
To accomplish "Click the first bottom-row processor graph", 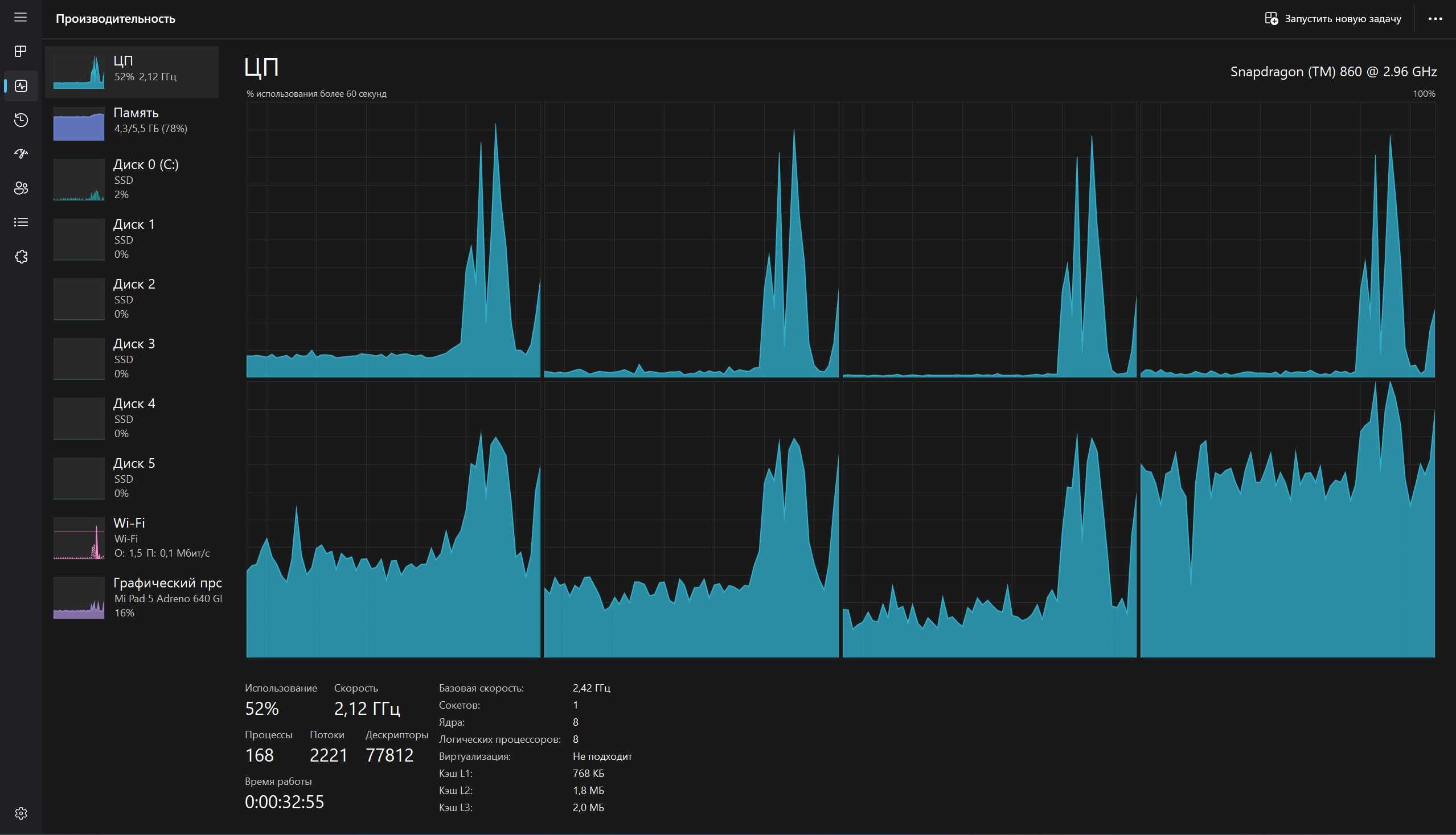I will [x=393, y=520].
